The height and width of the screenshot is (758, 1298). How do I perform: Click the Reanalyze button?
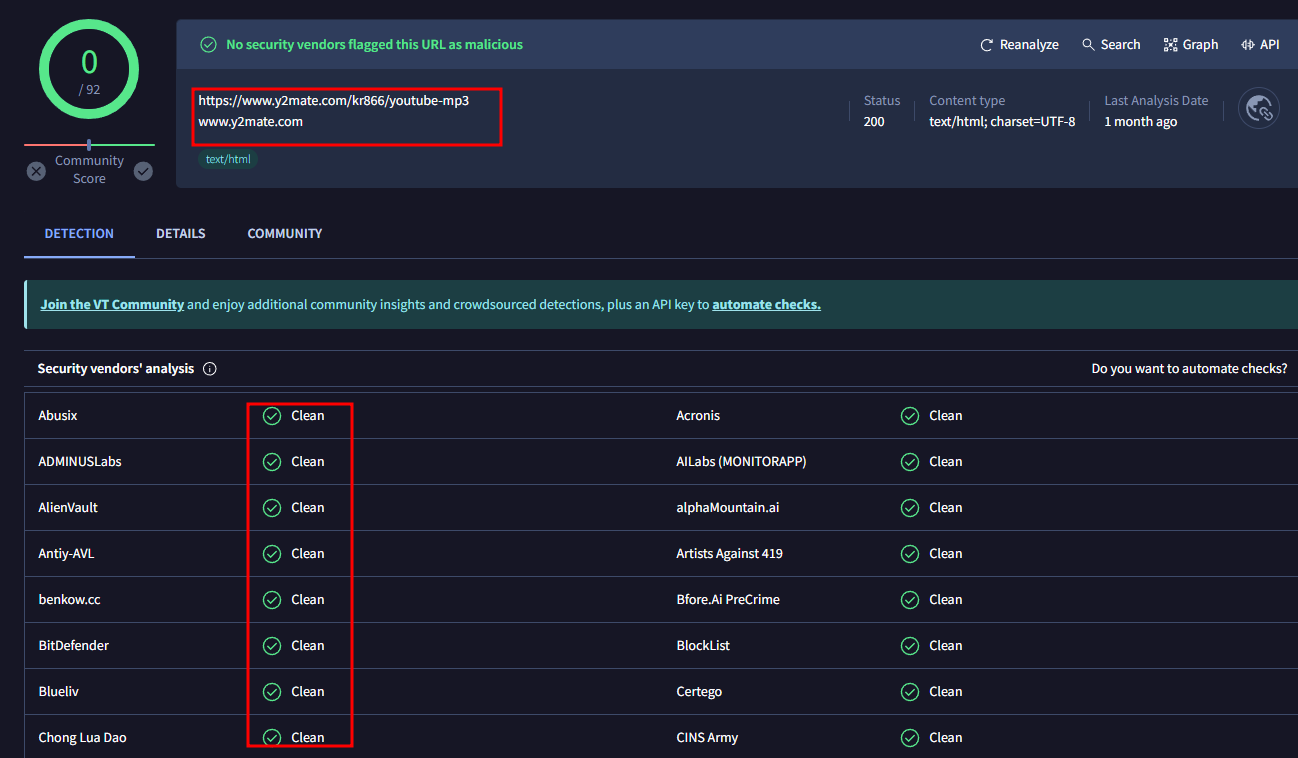1019,45
